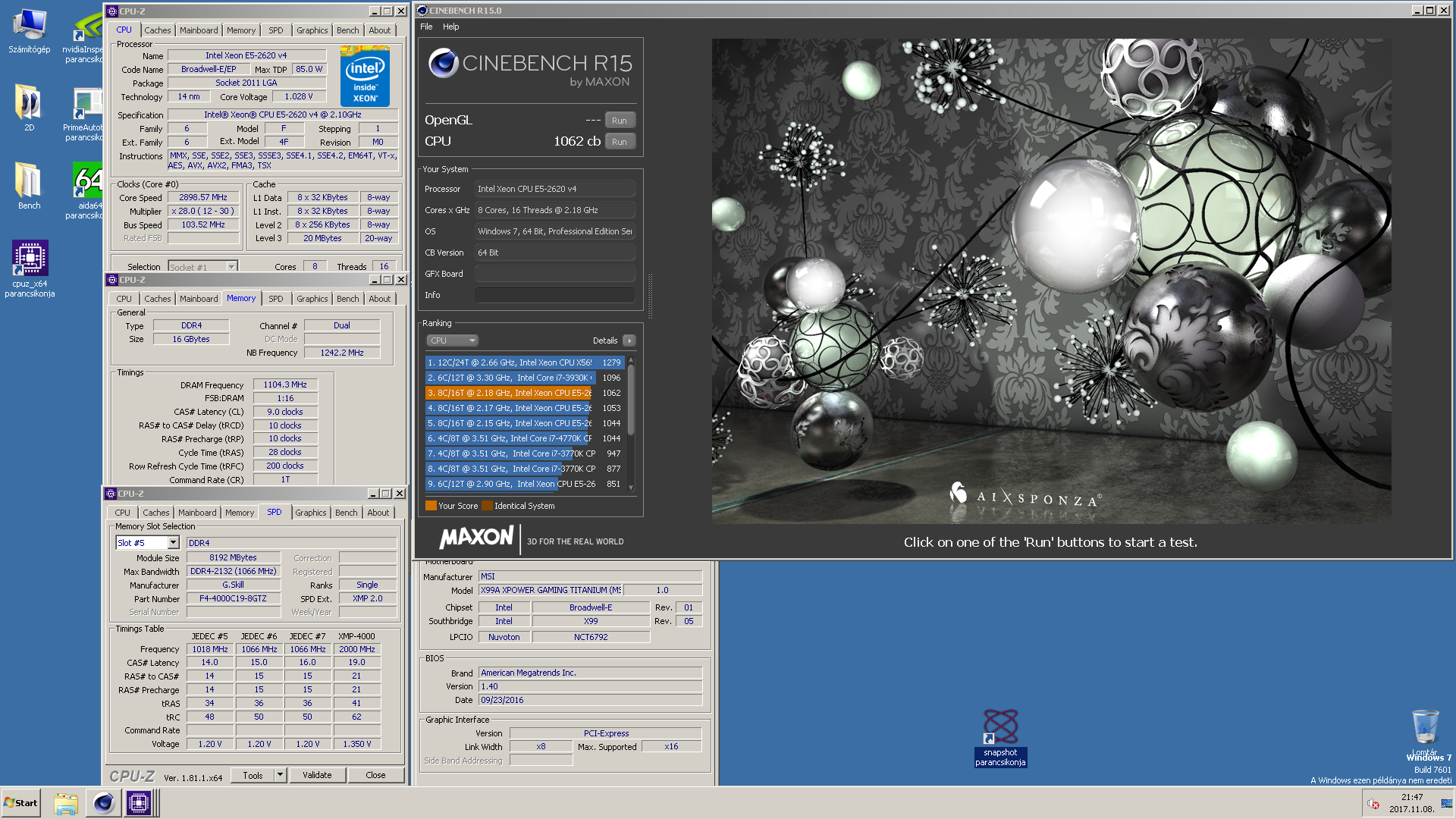Open the cpuz_x64 shortcut on the desktop
This screenshot has height=819, width=1456.
pyautogui.click(x=30, y=269)
